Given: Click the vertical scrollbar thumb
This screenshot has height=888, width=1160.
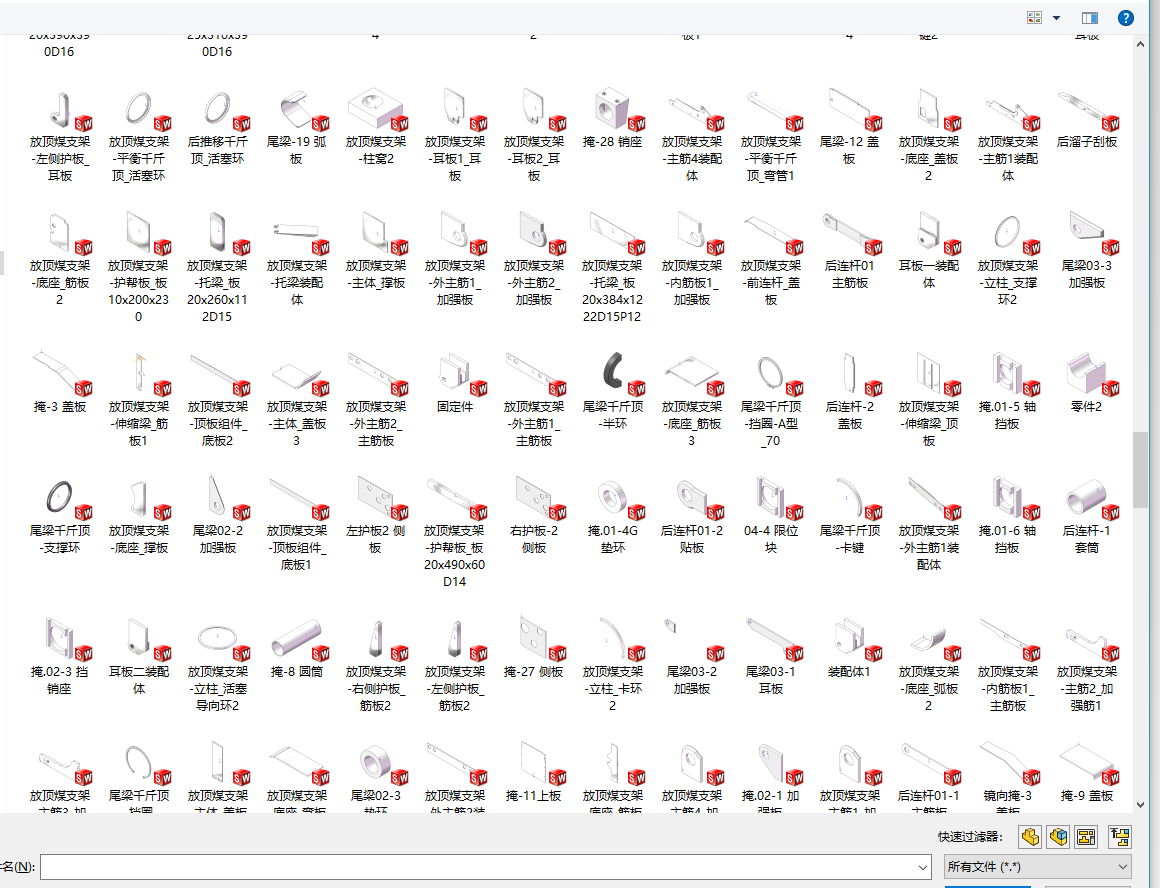Looking at the screenshot, I should 1140,468.
